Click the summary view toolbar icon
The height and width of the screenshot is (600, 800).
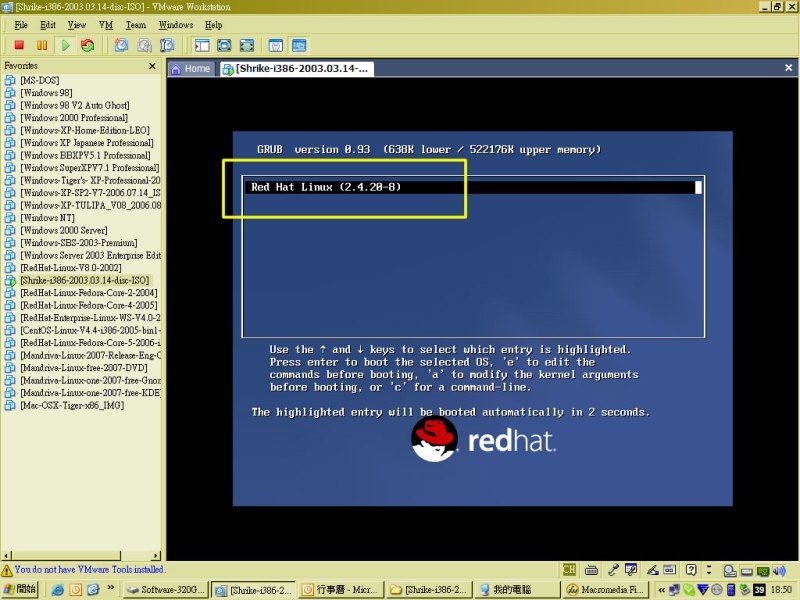pyautogui.click(x=276, y=45)
